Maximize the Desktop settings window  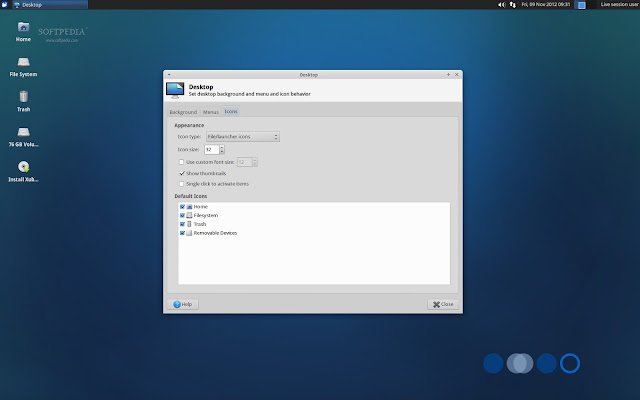[449, 75]
